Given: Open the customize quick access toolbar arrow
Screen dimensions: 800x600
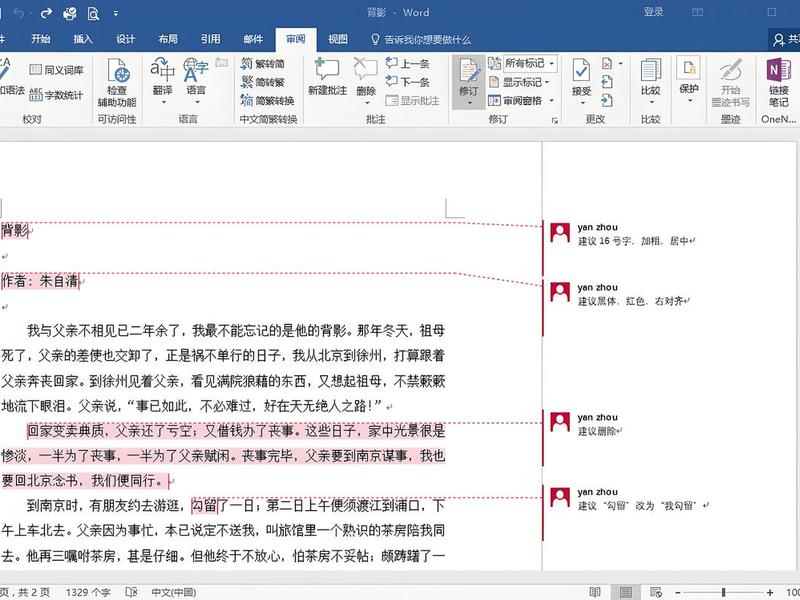Looking at the screenshot, I should coord(116,14).
